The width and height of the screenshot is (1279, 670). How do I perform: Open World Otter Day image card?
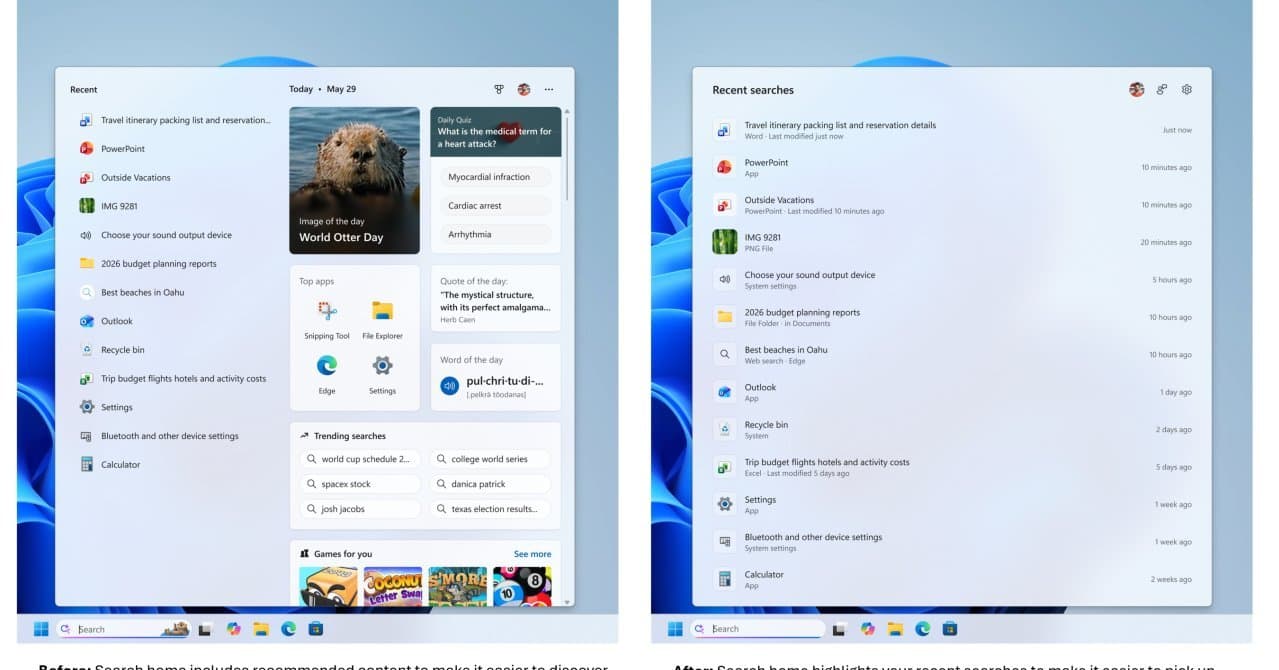pyautogui.click(x=354, y=180)
